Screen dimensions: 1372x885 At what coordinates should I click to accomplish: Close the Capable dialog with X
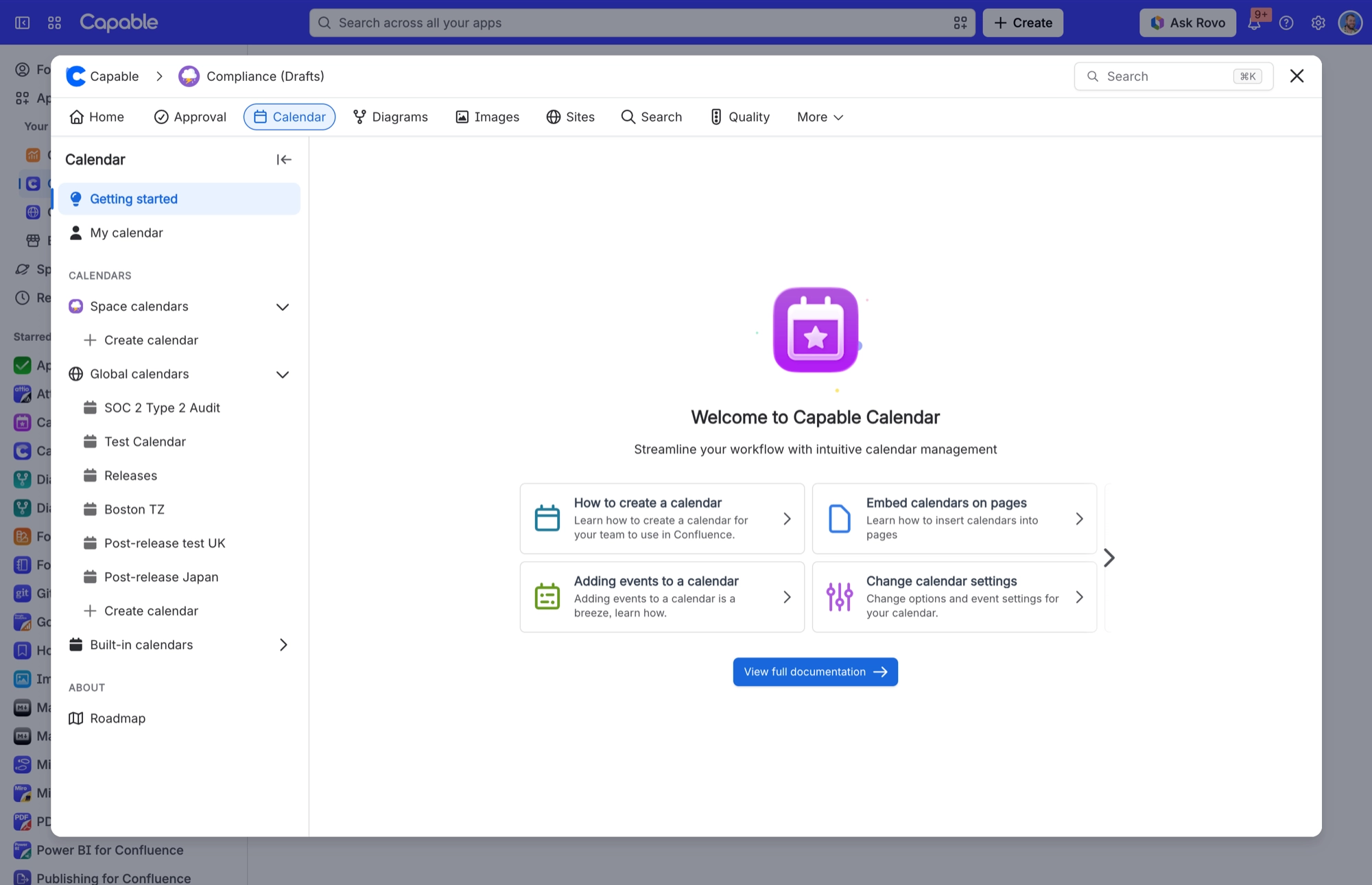[1297, 76]
